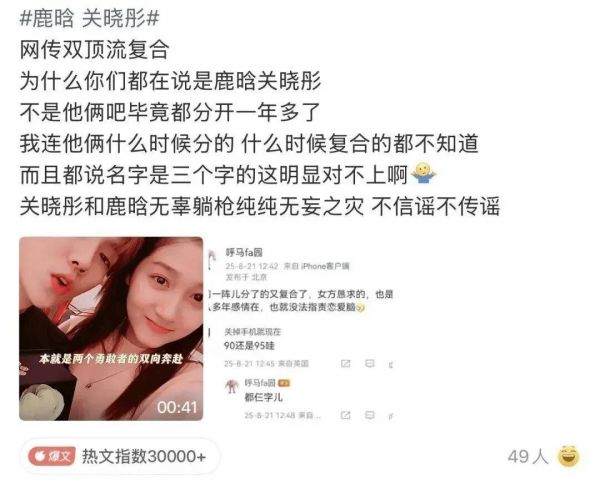Click the video duration label 00:41

177,407
